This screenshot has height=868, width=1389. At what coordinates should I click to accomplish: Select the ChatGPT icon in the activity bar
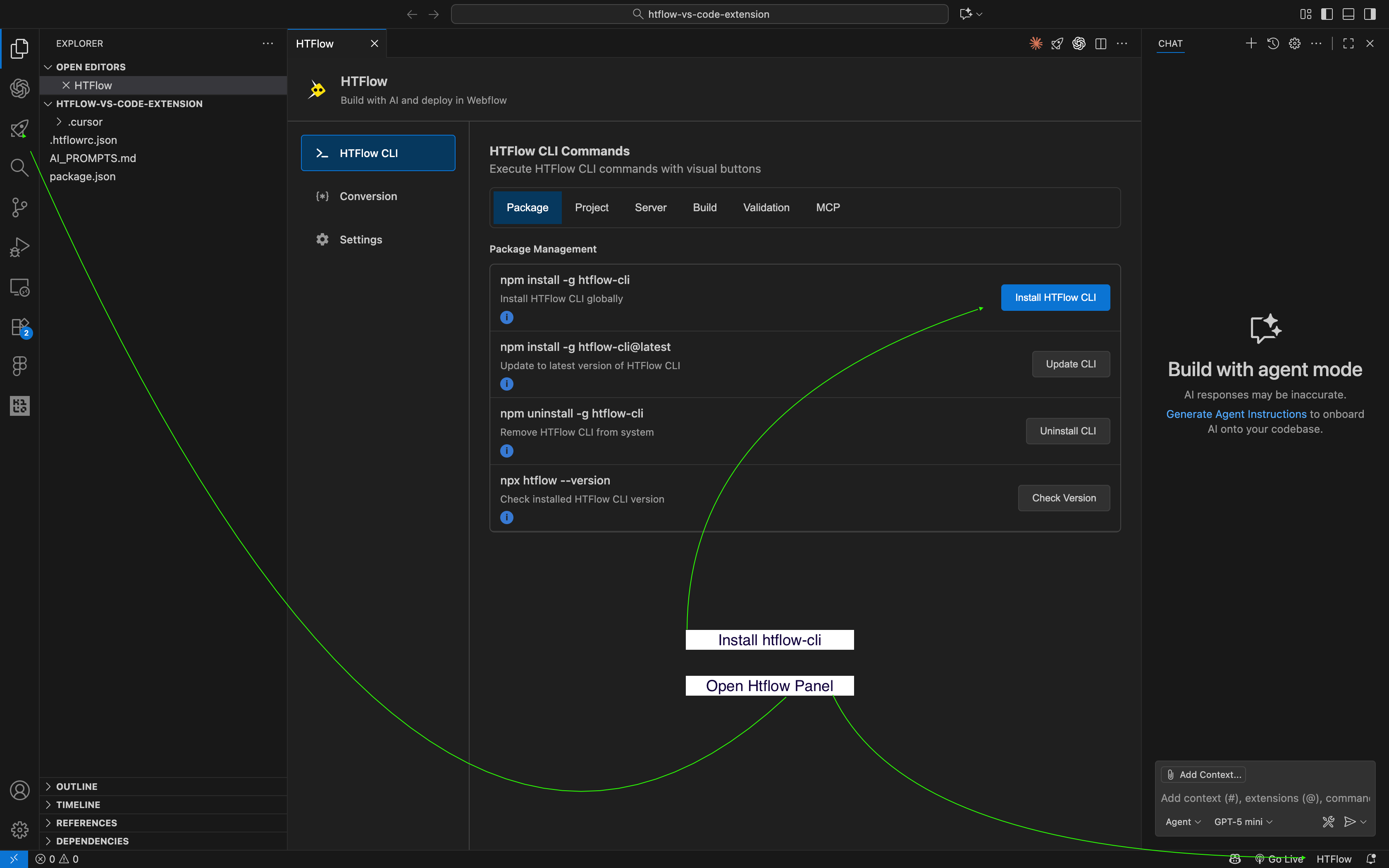pyautogui.click(x=19, y=88)
